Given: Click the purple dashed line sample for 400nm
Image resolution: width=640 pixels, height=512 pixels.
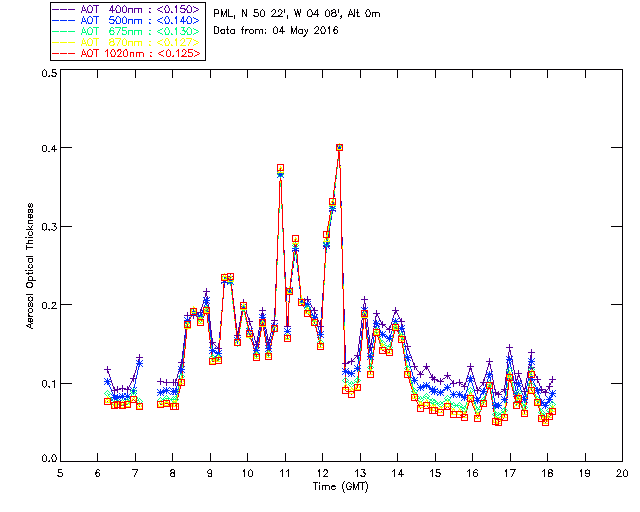Looking at the screenshot, I should click(x=64, y=9).
